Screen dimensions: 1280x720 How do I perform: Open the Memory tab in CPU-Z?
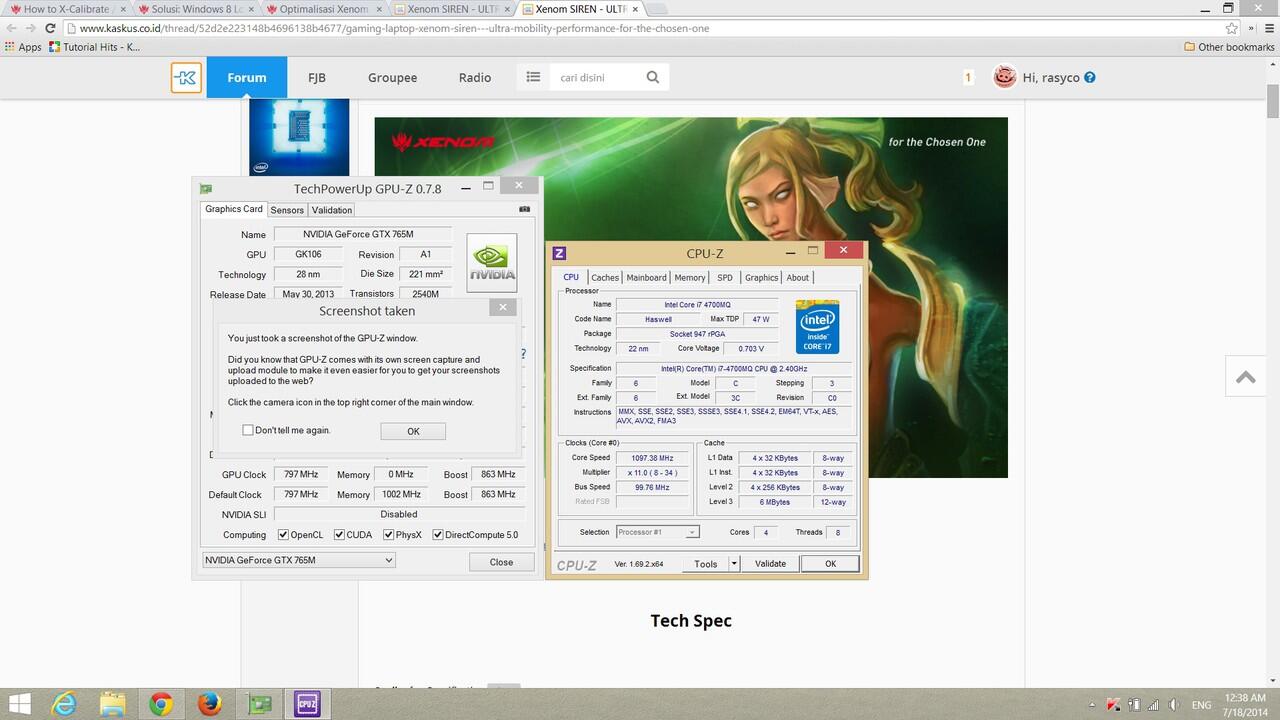click(x=690, y=278)
